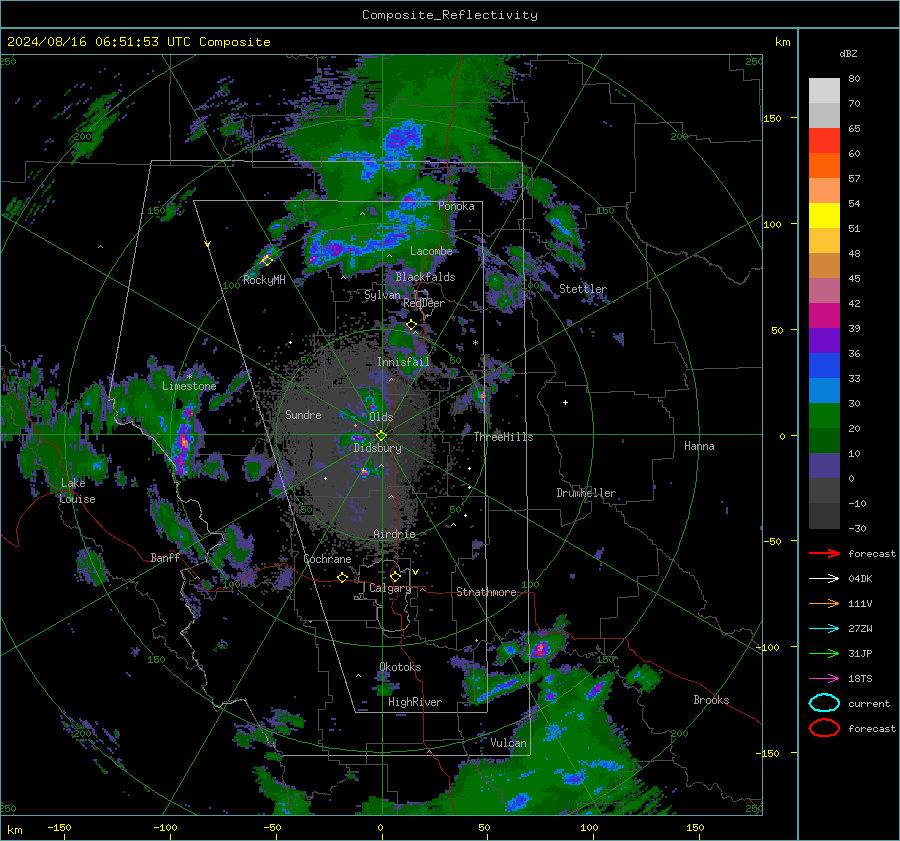Click the cyan current ellipse icon
The height and width of the screenshot is (841, 900).
point(824,703)
